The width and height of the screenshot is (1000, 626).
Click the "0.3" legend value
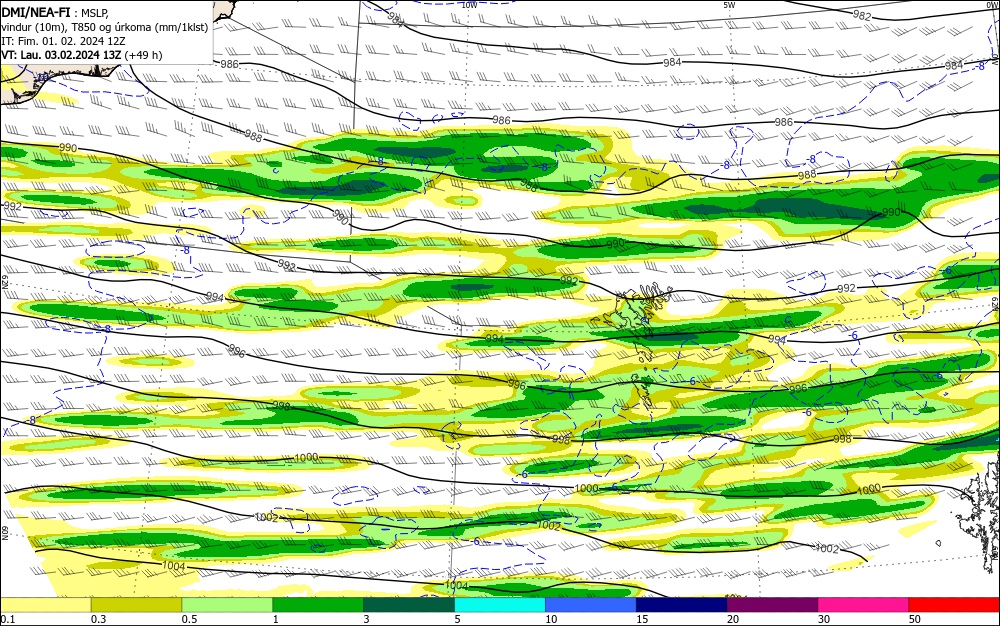(x=99, y=619)
